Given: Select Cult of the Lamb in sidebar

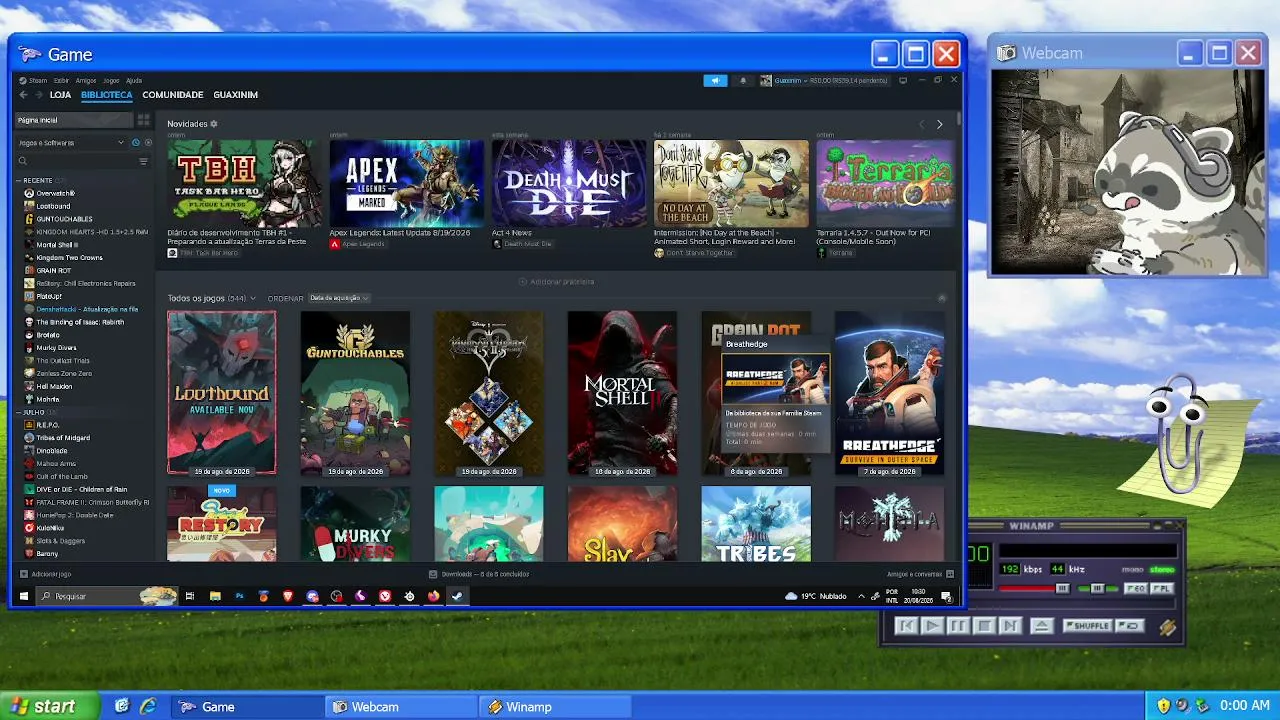Looking at the screenshot, I should tap(63, 476).
